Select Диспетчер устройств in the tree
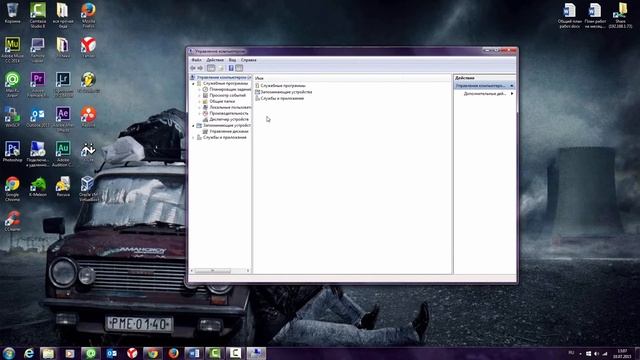This screenshot has height=360, width=640. tap(226, 120)
